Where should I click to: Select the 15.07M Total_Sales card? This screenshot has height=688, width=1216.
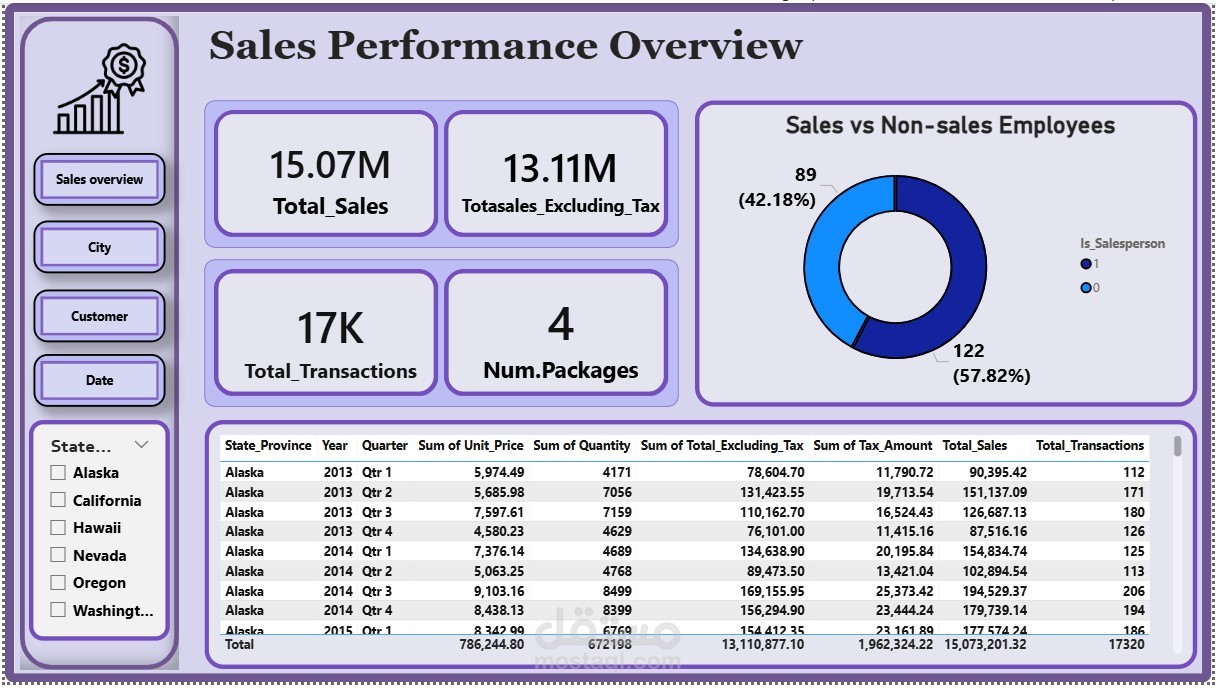click(326, 174)
